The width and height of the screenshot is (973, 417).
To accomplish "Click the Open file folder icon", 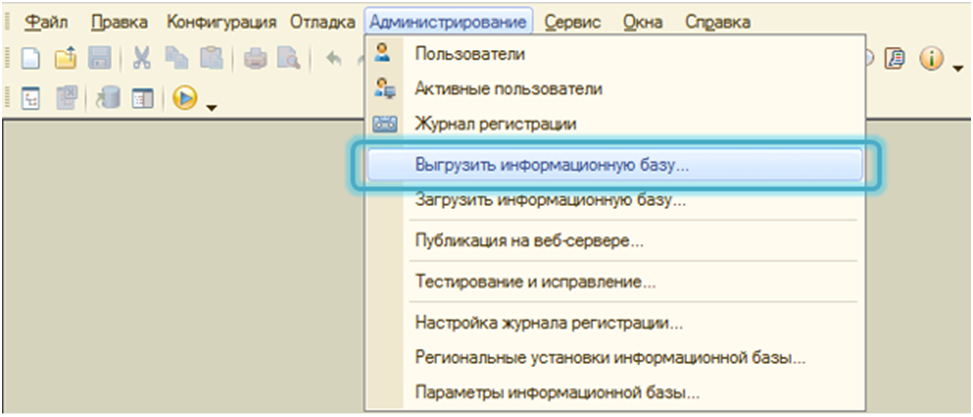I will 66,59.
